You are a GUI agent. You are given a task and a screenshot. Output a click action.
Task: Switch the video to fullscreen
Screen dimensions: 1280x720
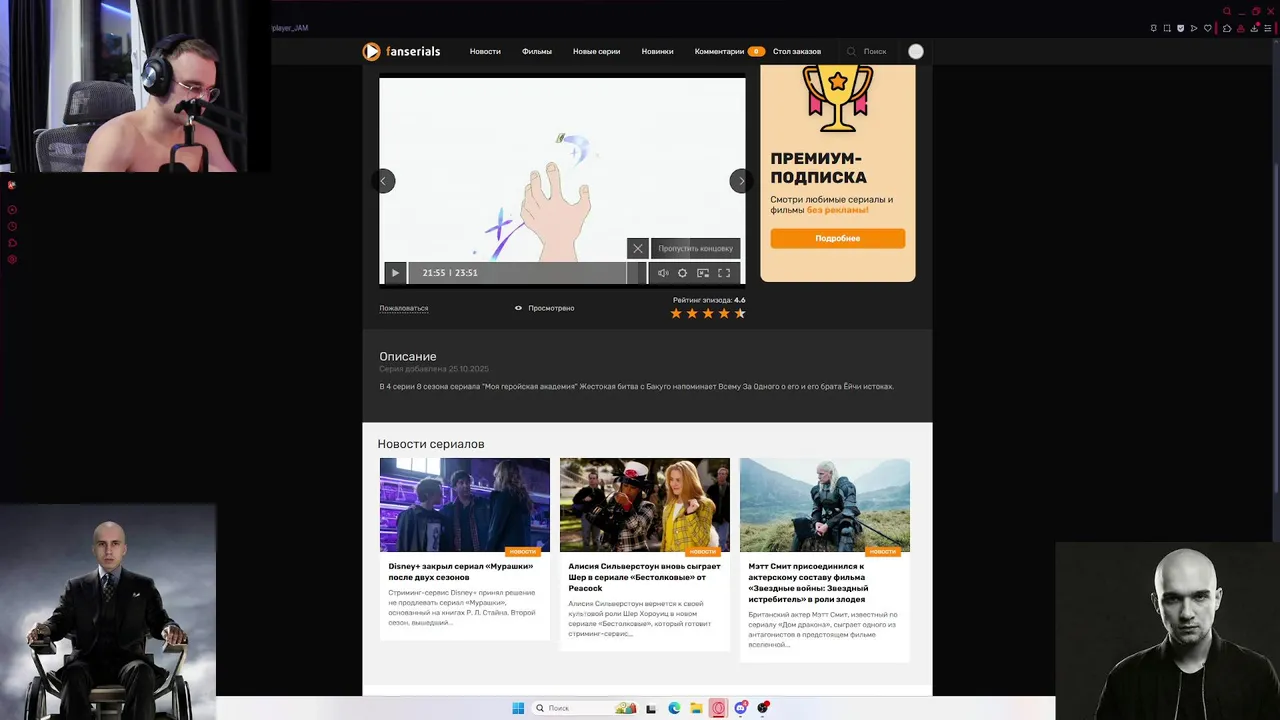724,273
